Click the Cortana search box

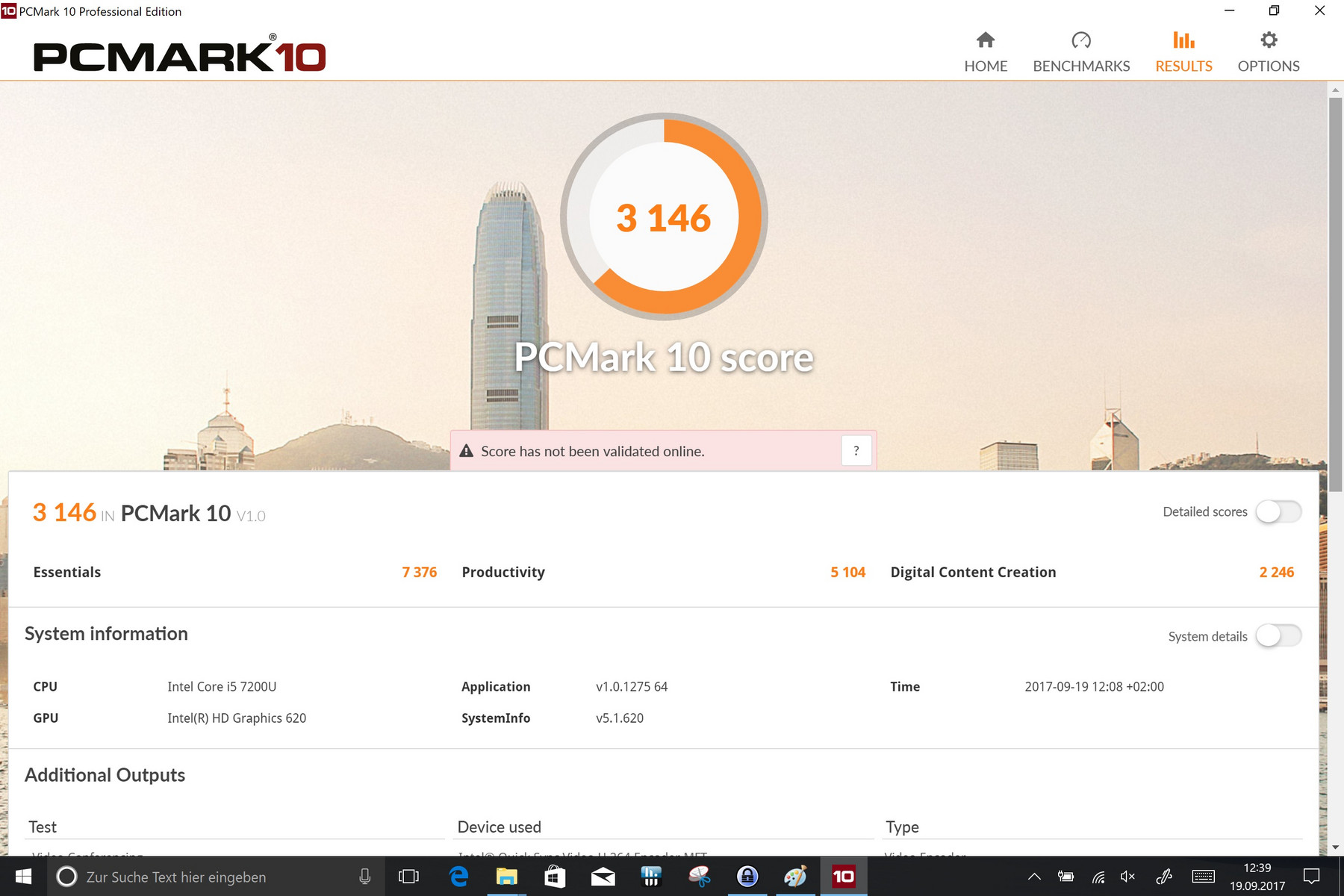[x=217, y=877]
